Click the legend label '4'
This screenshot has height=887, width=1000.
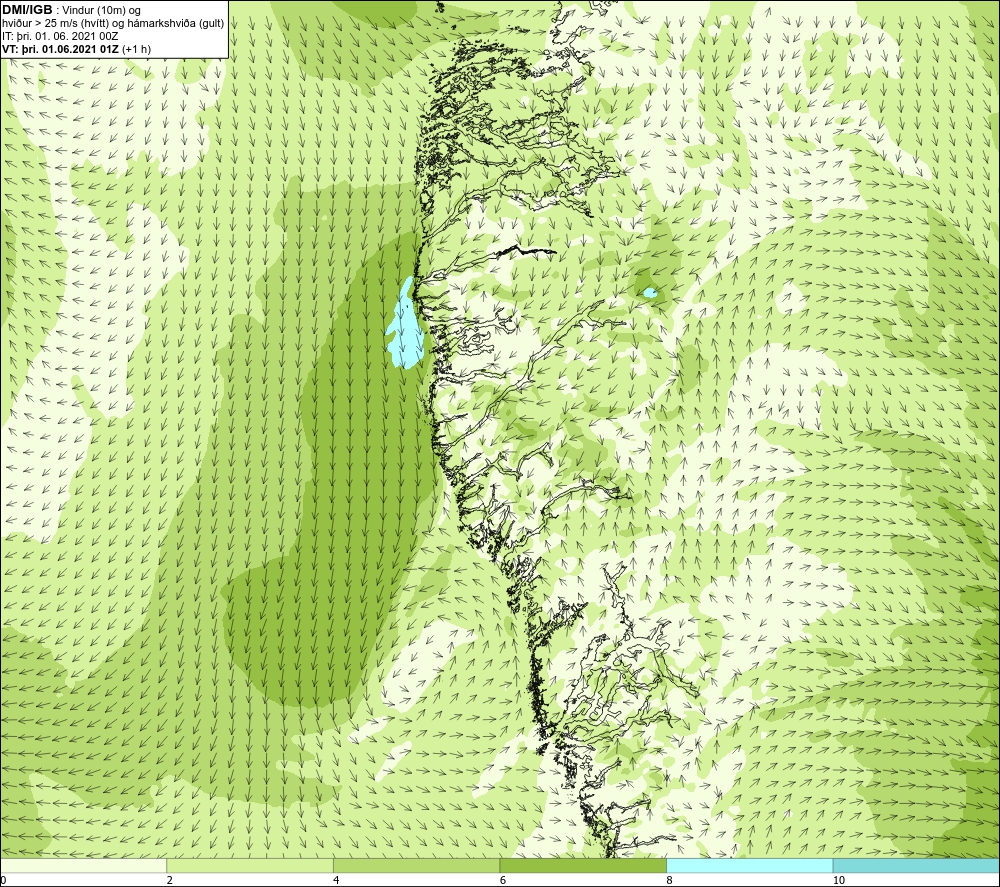[x=336, y=880]
